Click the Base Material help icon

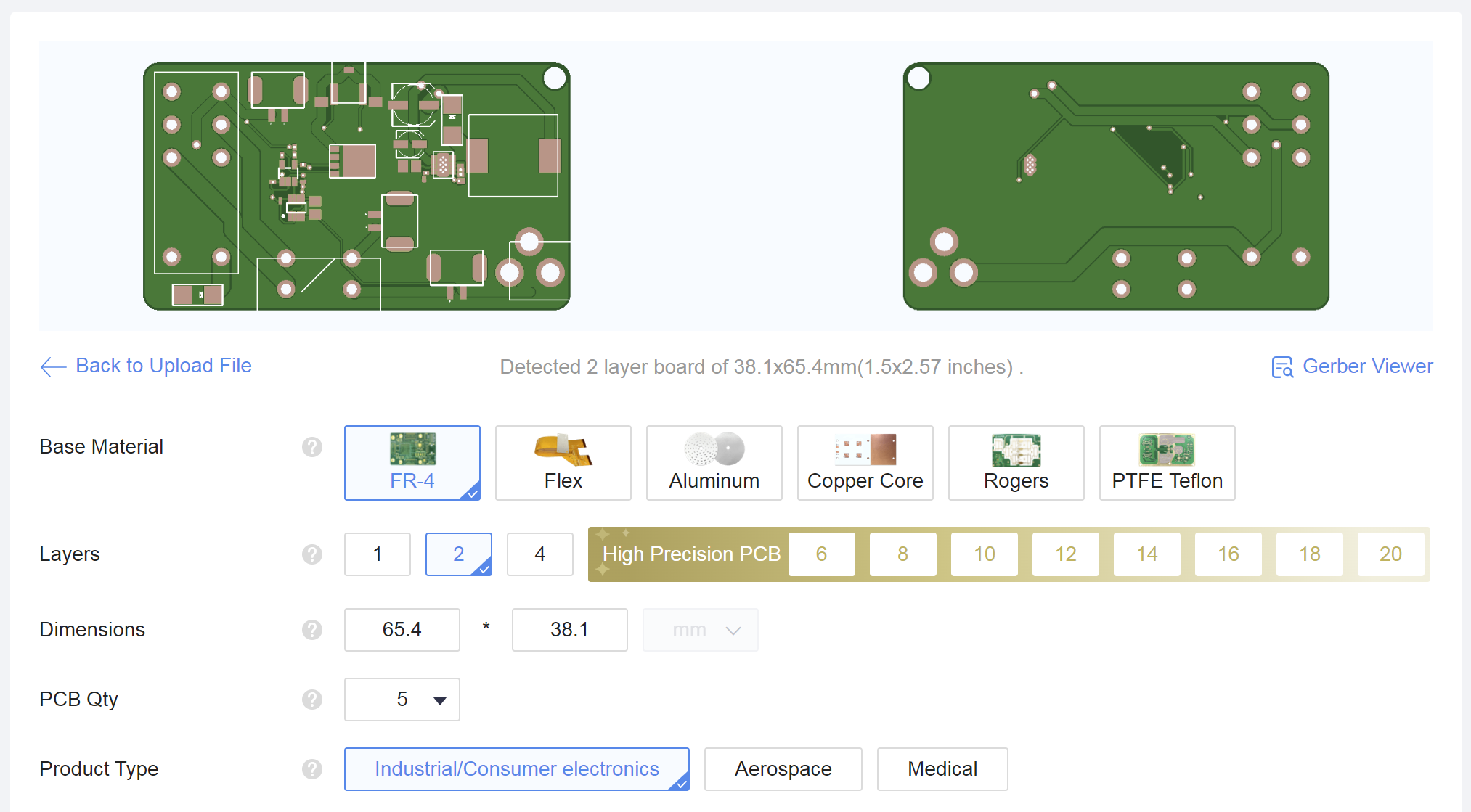tap(312, 448)
